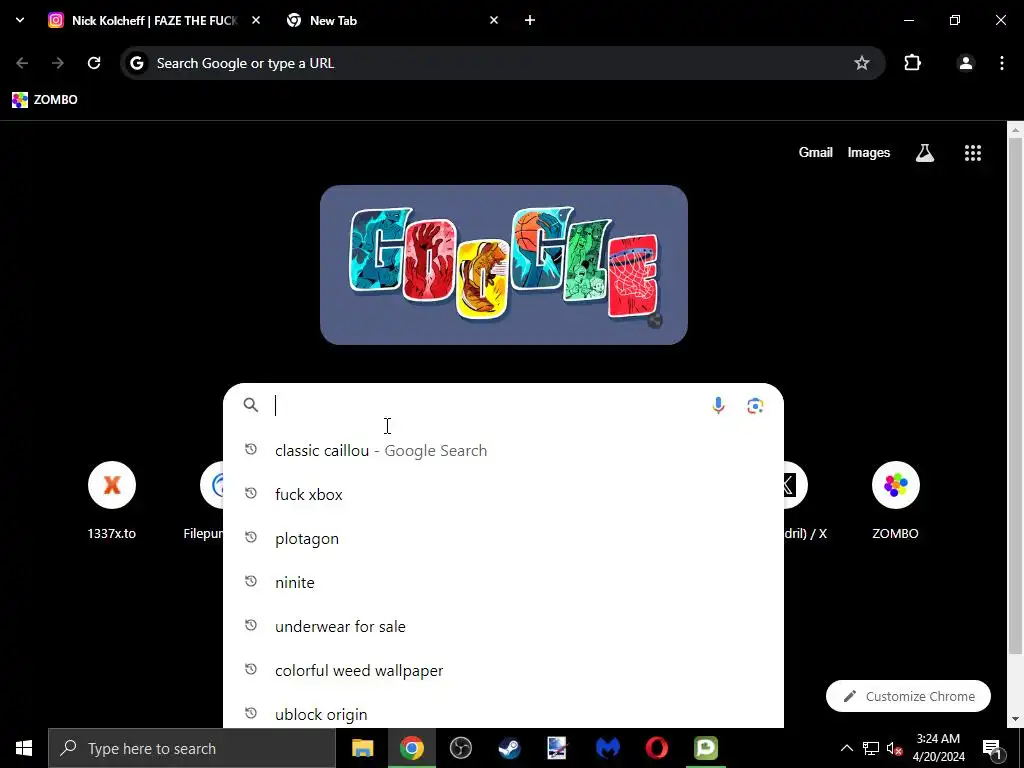Screen dimensions: 1024x768
Task: Show hidden system tray icons
Action: pos(846,748)
